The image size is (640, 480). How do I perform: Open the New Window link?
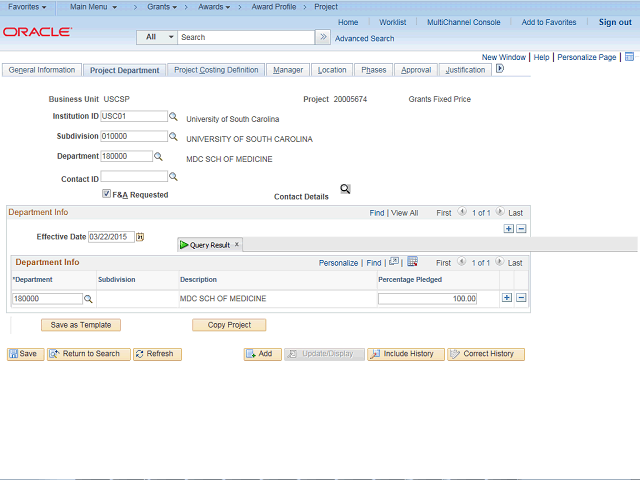click(503, 57)
